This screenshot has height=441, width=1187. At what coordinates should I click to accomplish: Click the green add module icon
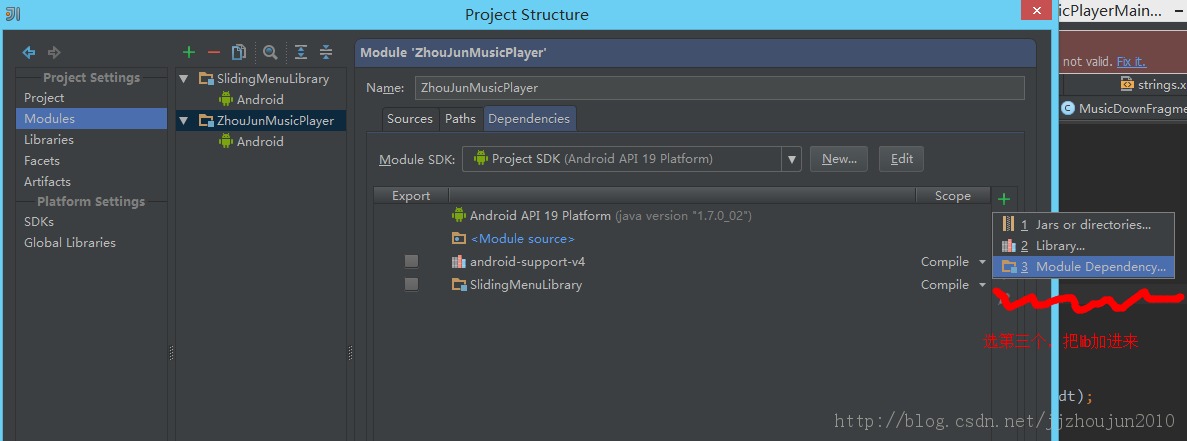189,52
